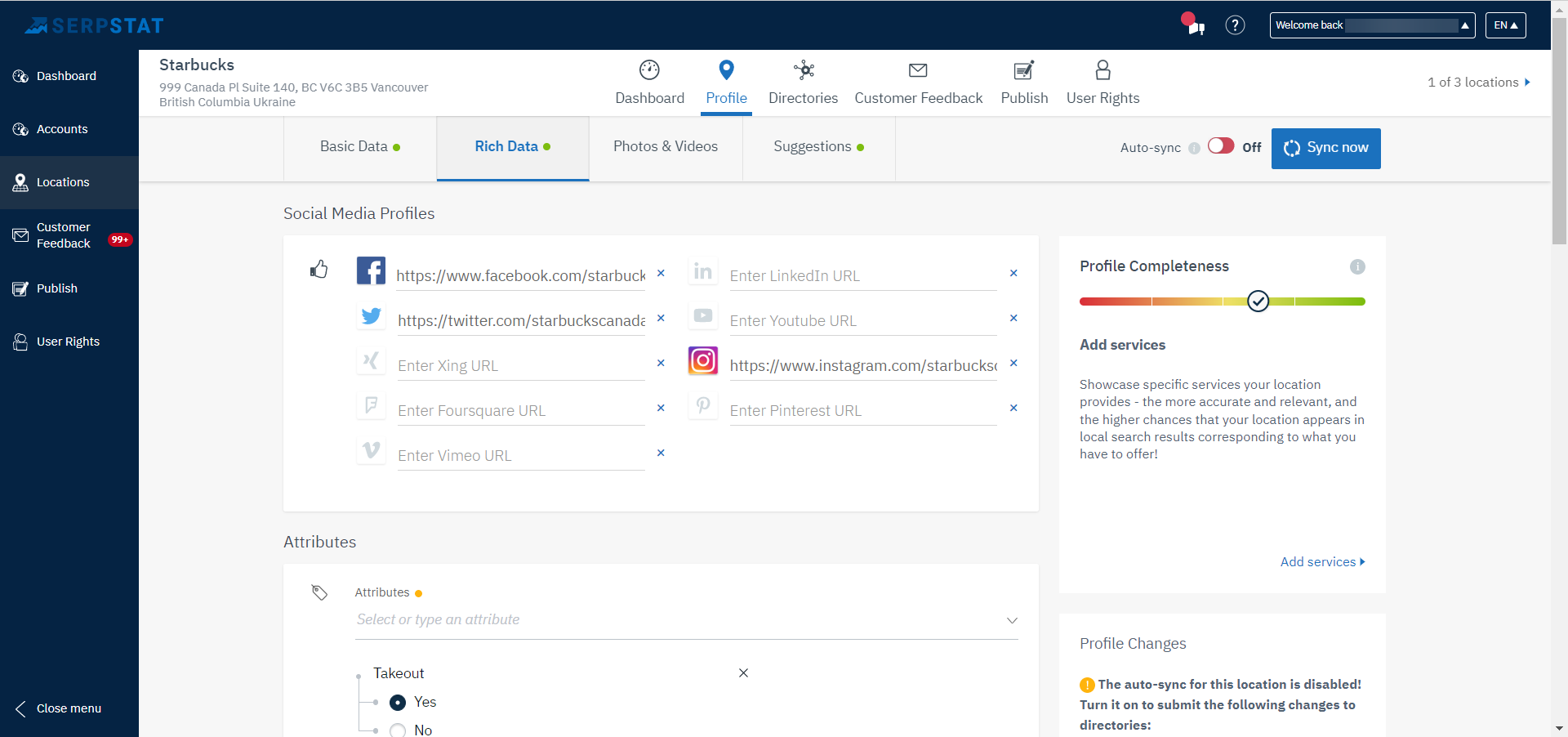Open the help question mark icon
Viewport: 1568px width, 737px height.
pos(1235,25)
